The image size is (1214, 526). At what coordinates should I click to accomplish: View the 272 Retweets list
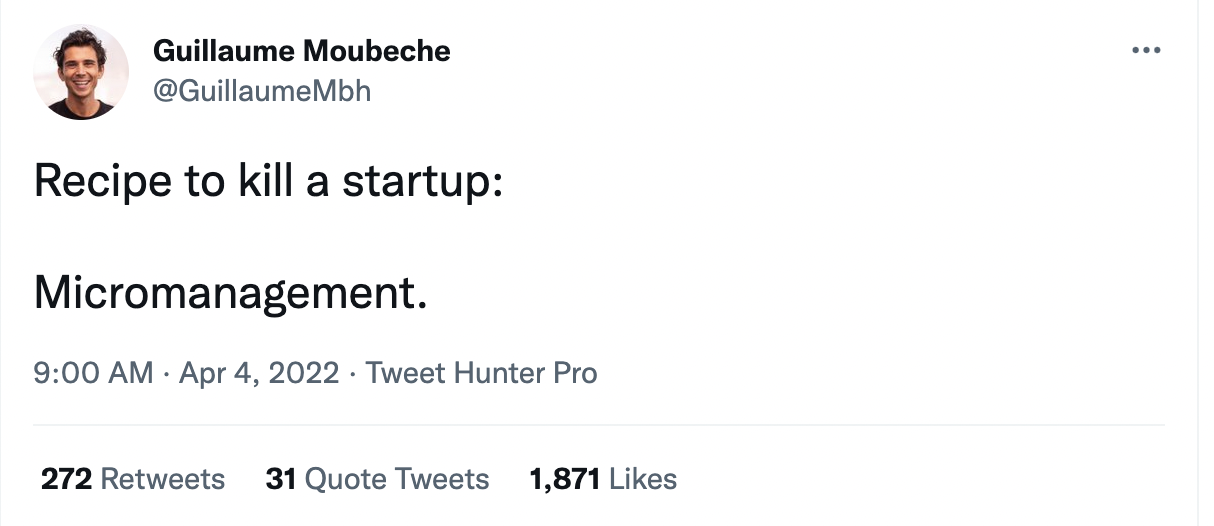pos(133,479)
